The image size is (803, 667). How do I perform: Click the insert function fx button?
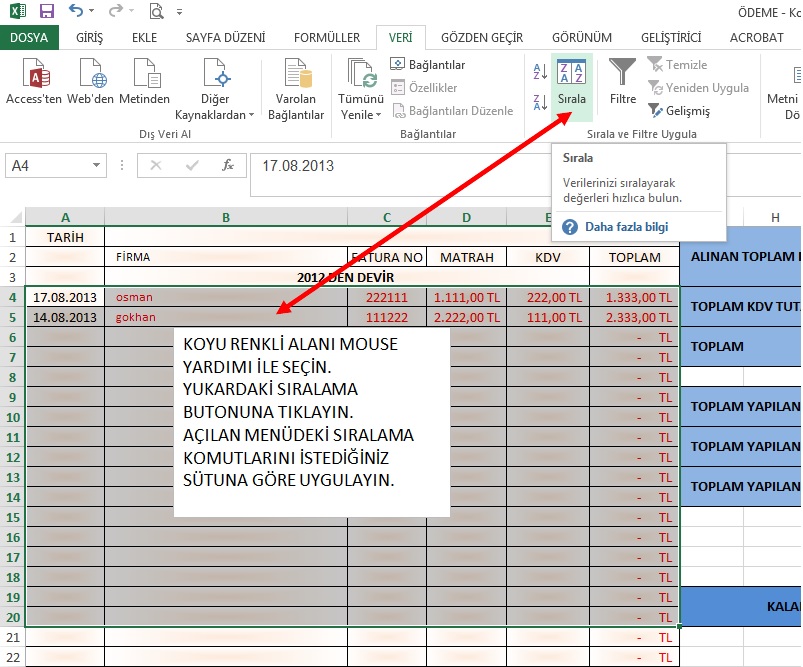pyautogui.click(x=228, y=166)
